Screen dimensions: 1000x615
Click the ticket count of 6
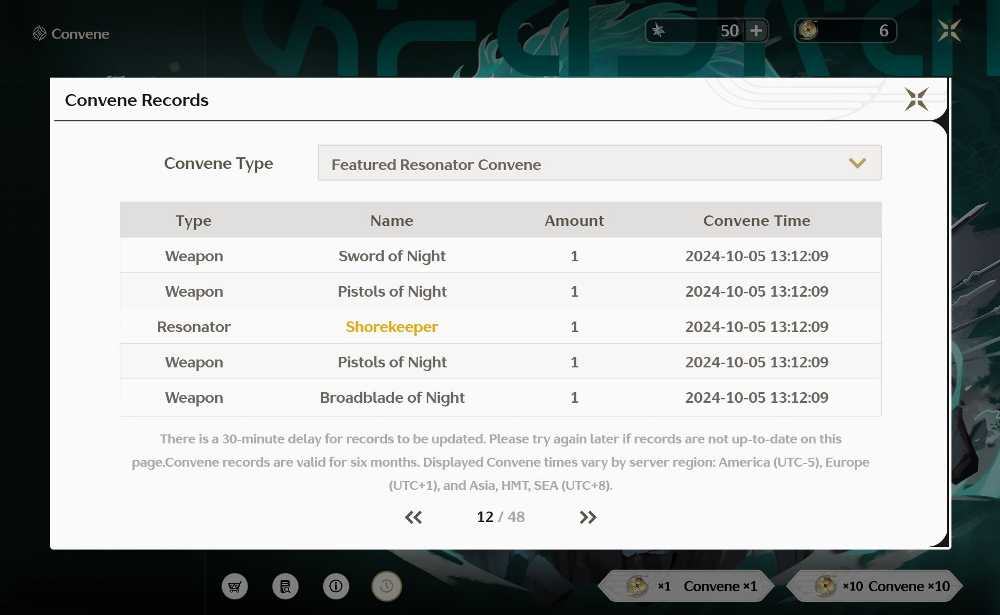tap(883, 31)
